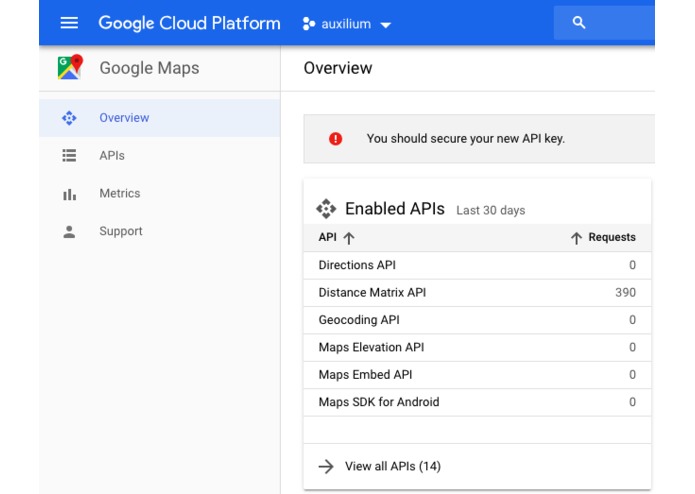Open the auxilium project dropdown
Screen dimensions: 695x494
point(347,24)
